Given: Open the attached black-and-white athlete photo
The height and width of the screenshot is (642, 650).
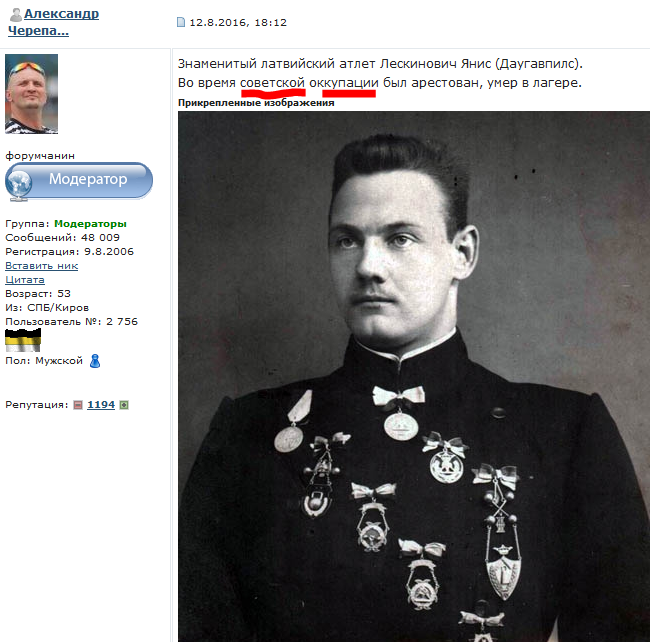Looking at the screenshot, I should pos(414,376).
